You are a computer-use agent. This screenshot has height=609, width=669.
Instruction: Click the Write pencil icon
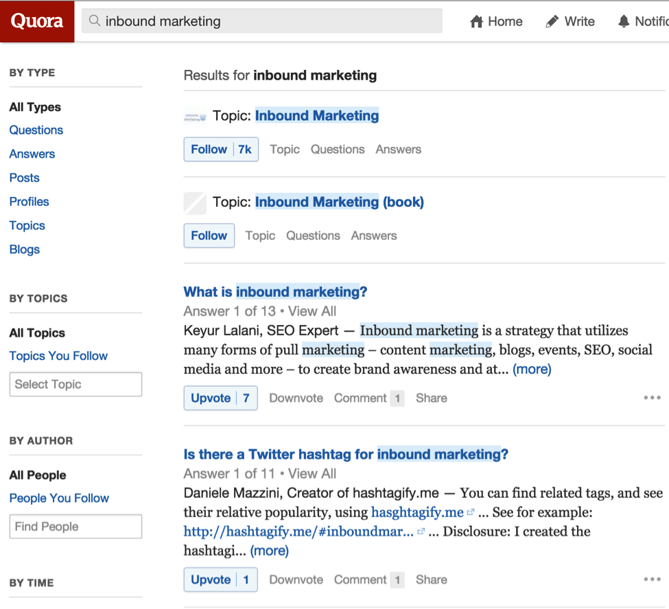[x=552, y=21]
